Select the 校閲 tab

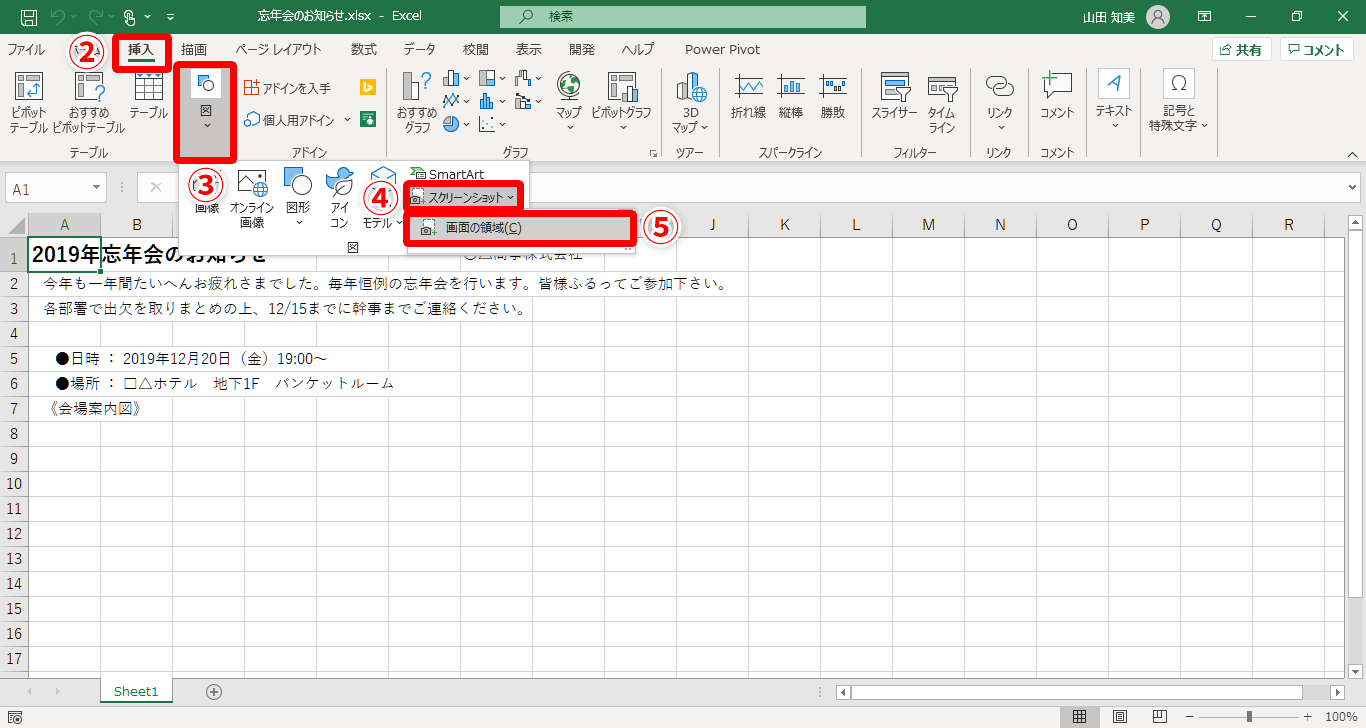pyautogui.click(x=476, y=49)
